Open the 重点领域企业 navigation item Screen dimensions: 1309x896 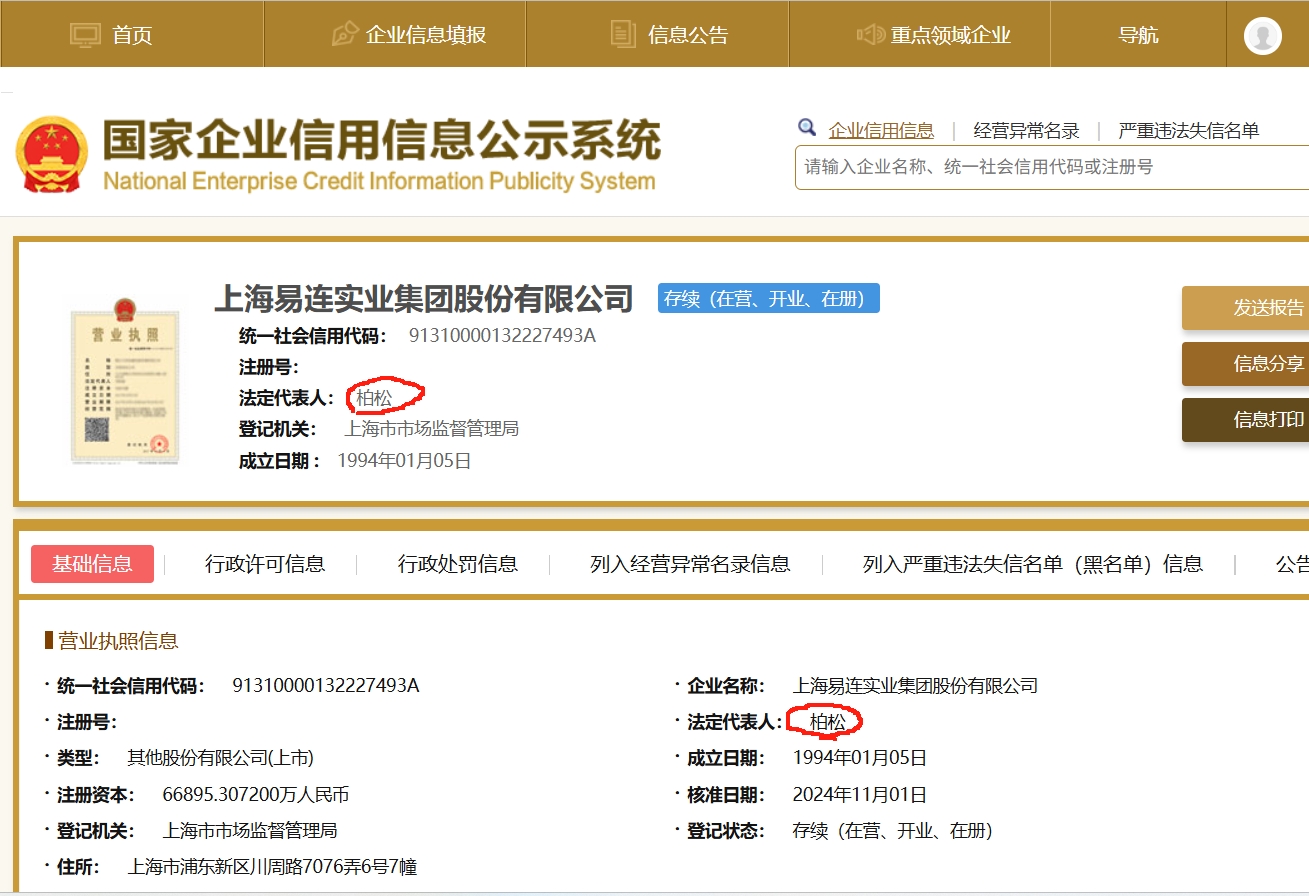point(951,35)
